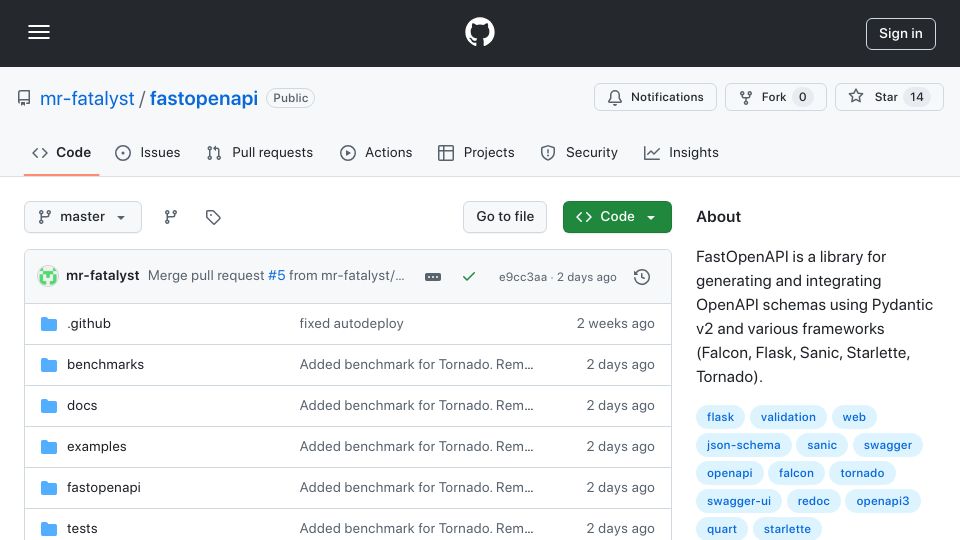960x540 pixels.
Task: Switch to the Code tab
Action: pyautogui.click(x=62, y=152)
